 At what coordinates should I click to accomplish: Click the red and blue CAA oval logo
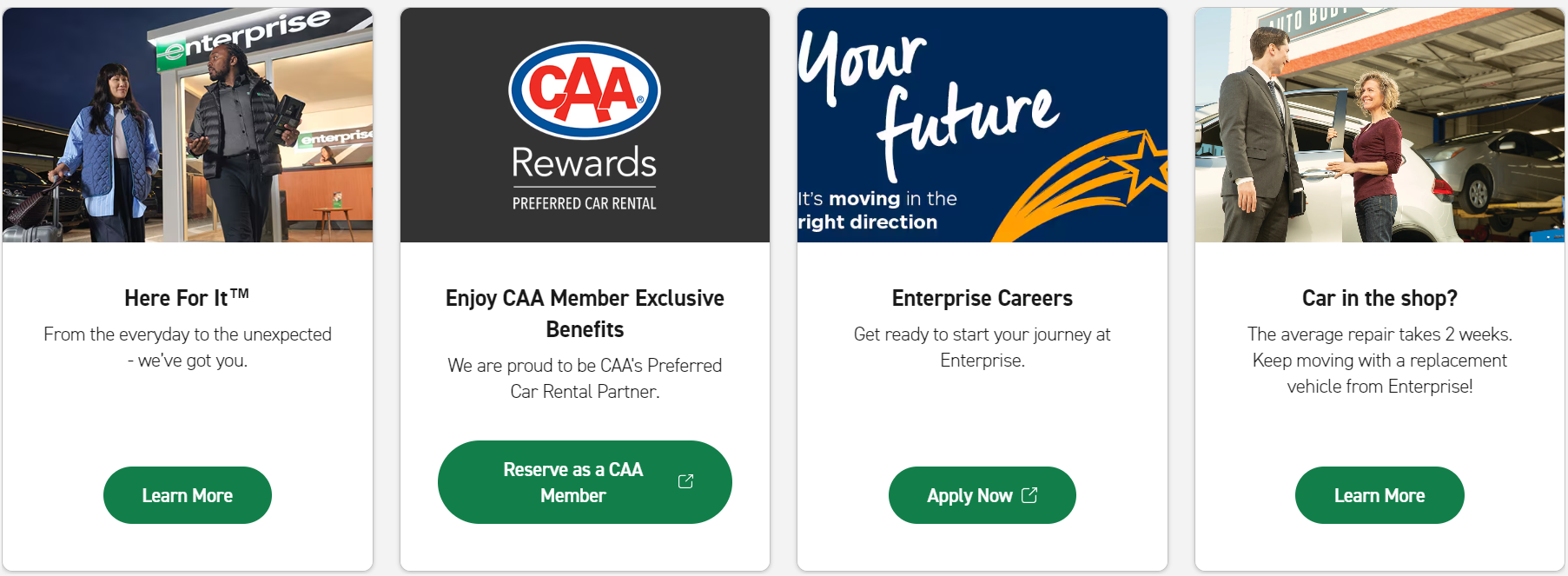(585, 91)
